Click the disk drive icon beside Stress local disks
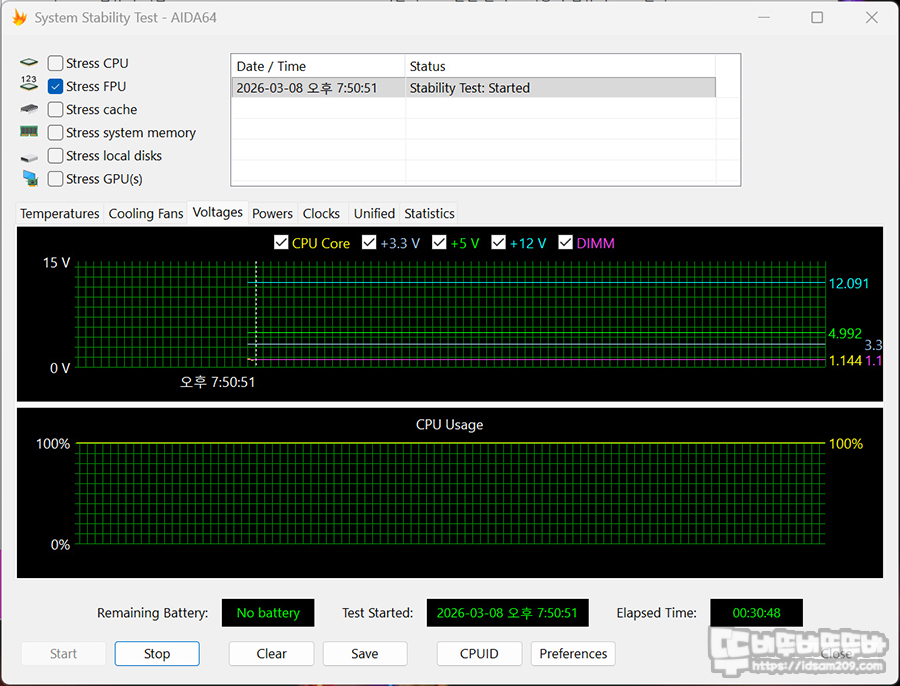Image resolution: width=900 pixels, height=686 pixels. tap(29, 157)
